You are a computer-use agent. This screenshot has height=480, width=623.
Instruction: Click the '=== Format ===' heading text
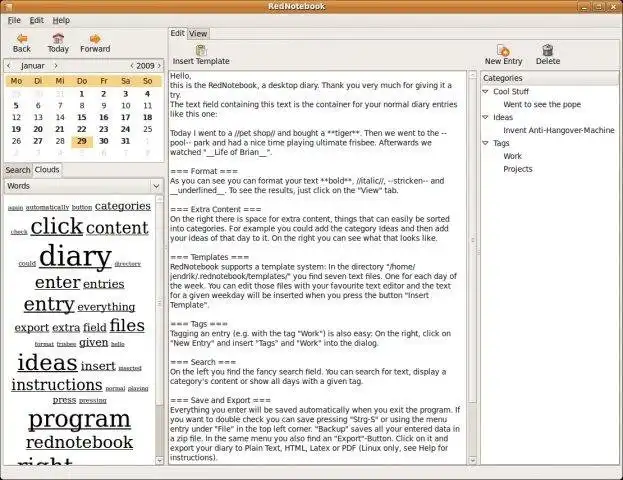click(204, 171)
